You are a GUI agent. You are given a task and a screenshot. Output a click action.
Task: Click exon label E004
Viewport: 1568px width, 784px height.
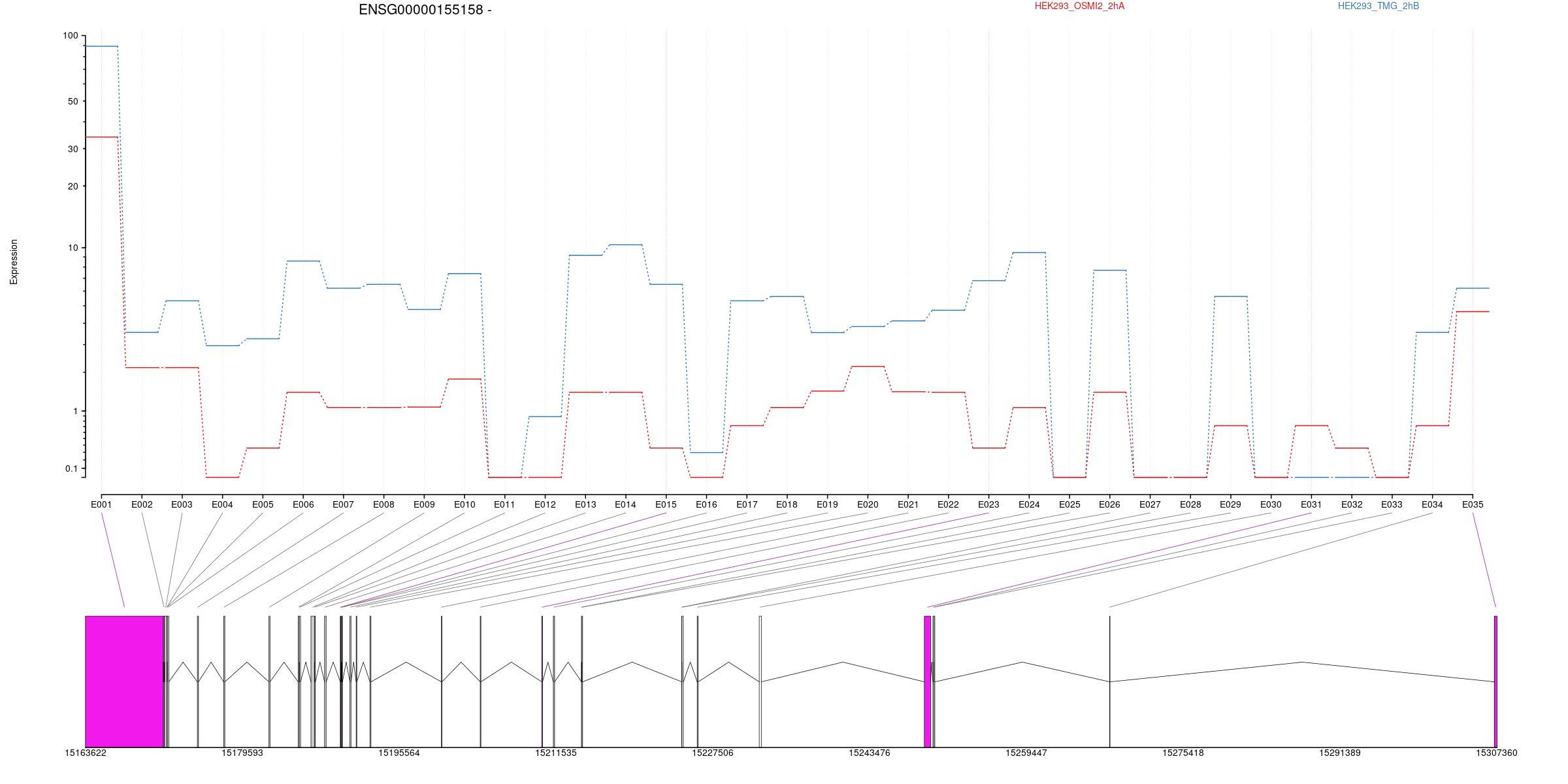222,504
